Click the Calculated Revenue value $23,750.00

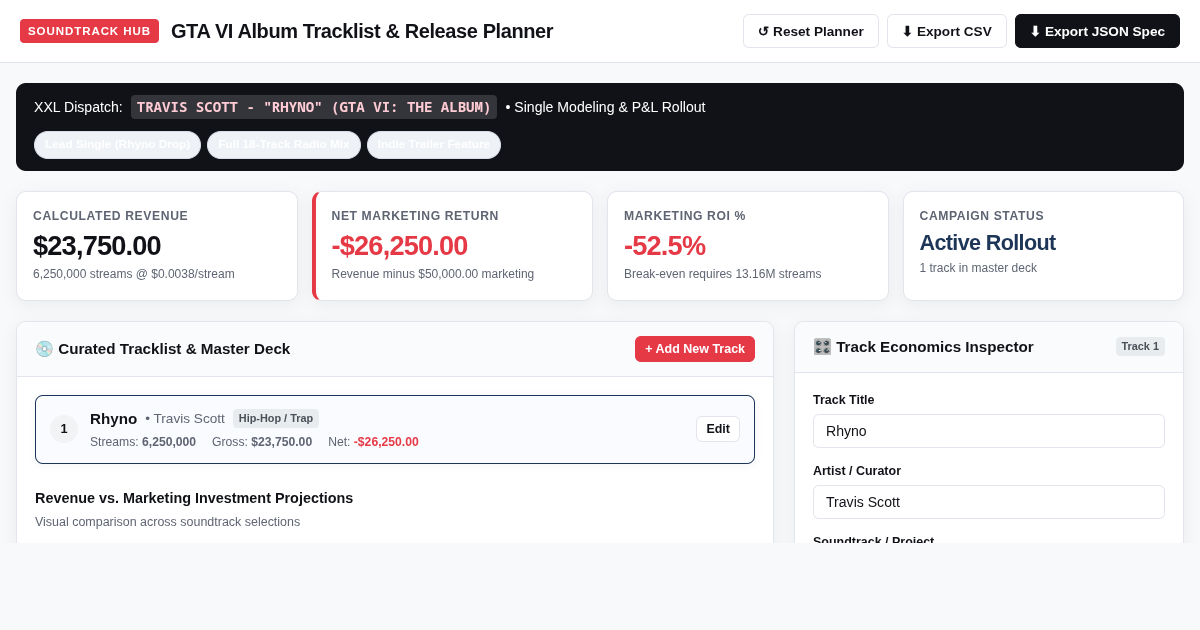97,246
